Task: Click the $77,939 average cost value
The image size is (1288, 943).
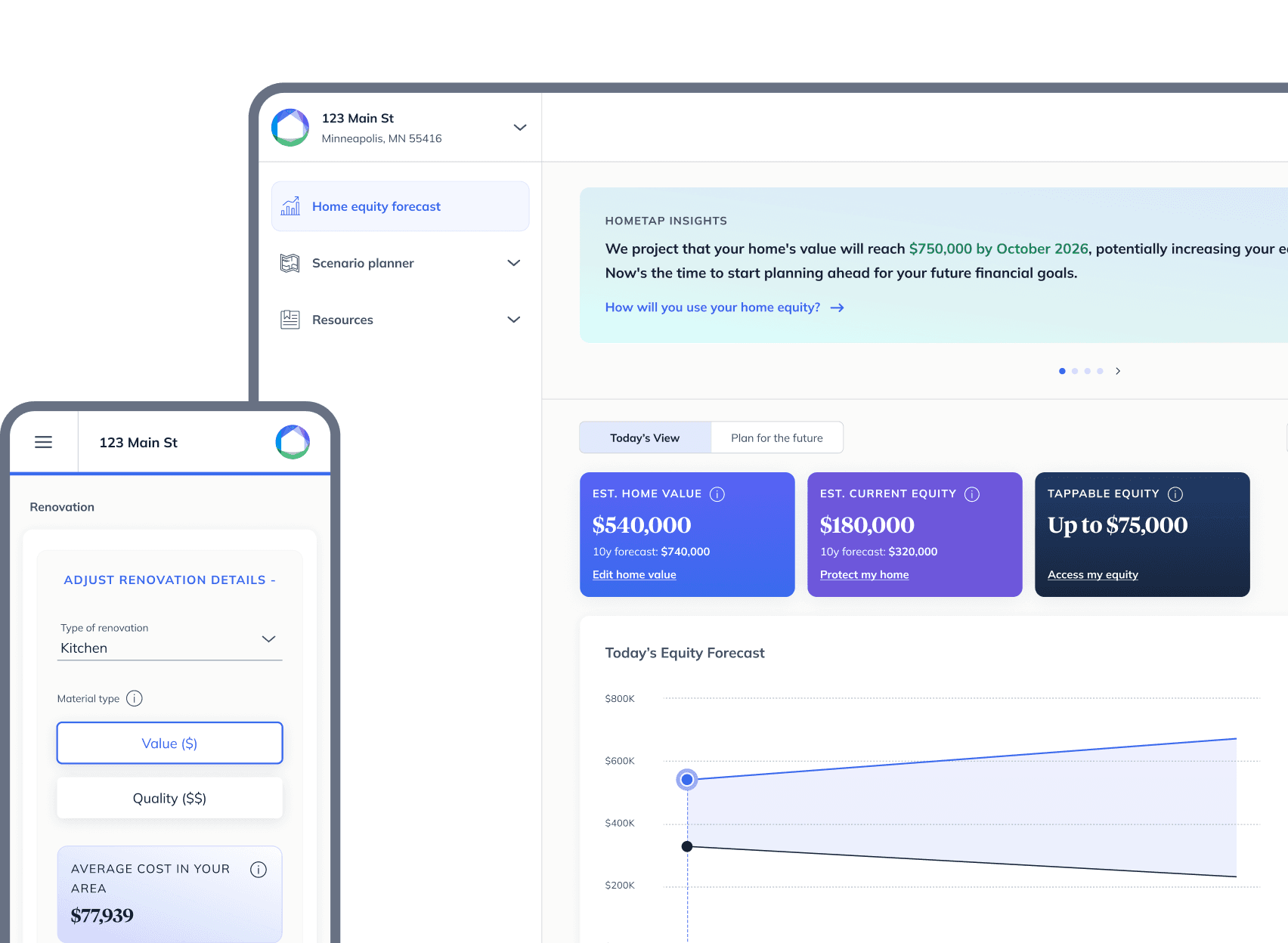Action: click(102, 916)
